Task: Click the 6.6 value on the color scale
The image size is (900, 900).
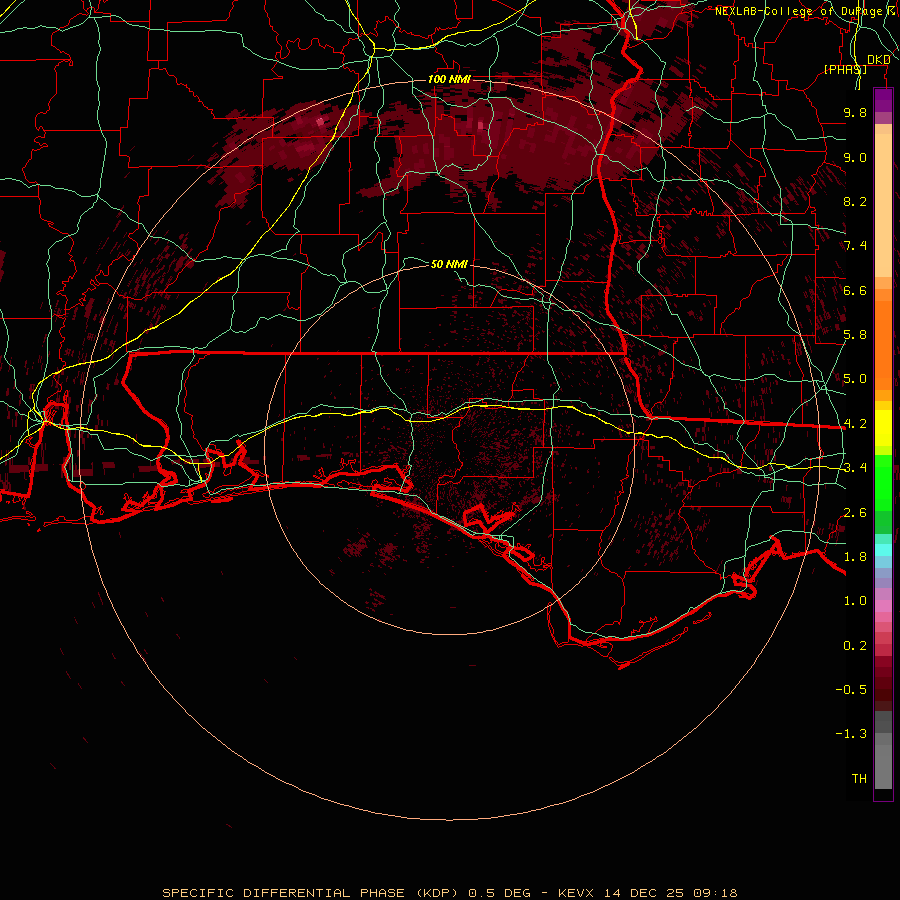Action: (x=855, y=290)
